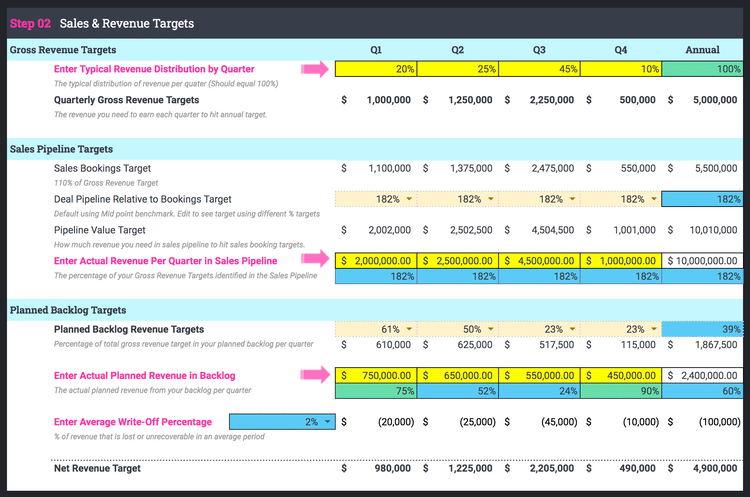
Task: Click the Enter Average Write-Off Percentage label
Action: (135, 422)
